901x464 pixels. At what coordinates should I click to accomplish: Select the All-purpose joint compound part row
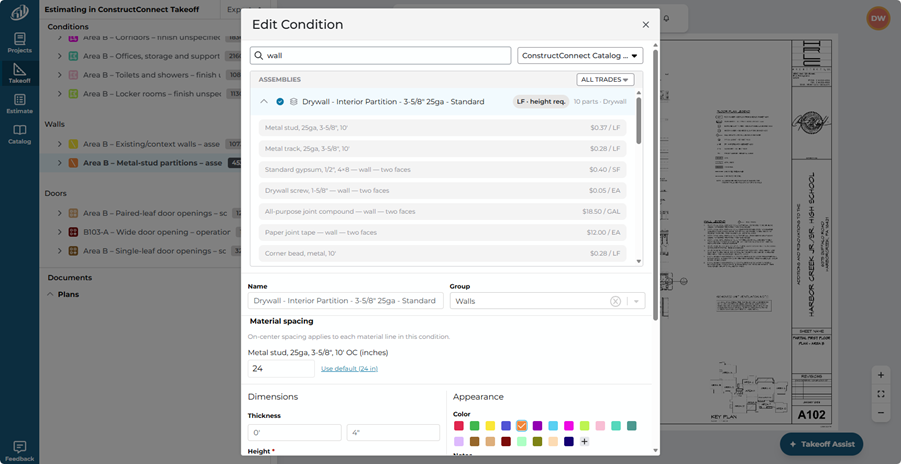[442, 212]
